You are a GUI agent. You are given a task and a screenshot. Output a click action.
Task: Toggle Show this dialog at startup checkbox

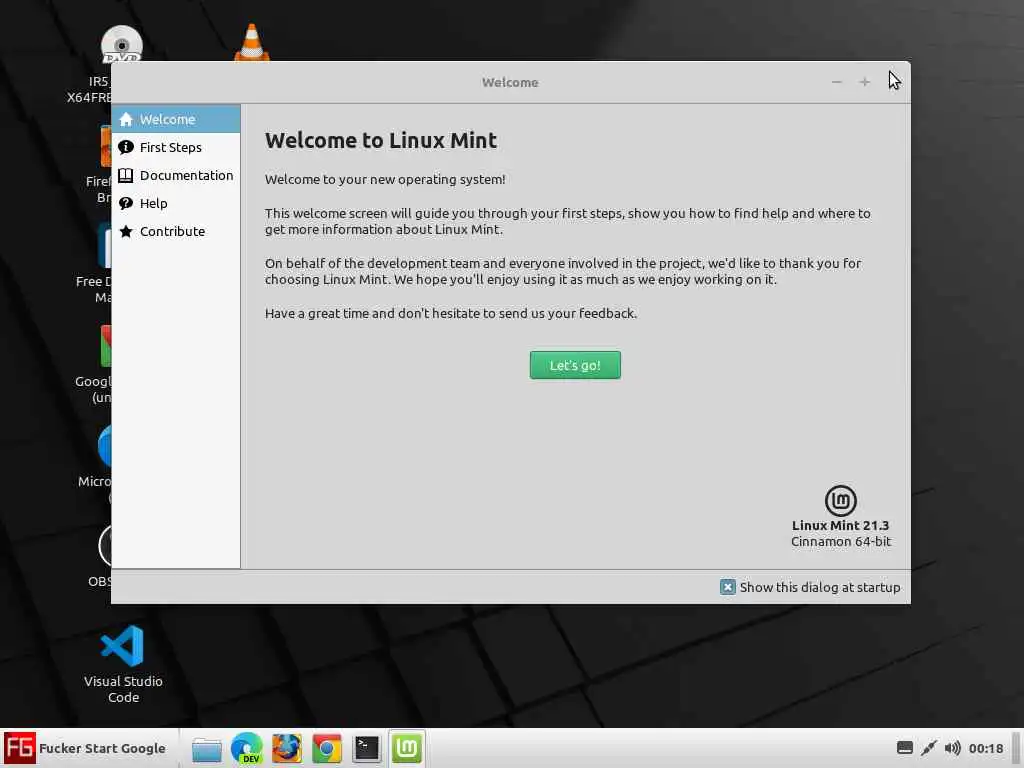tap(728, 587)
